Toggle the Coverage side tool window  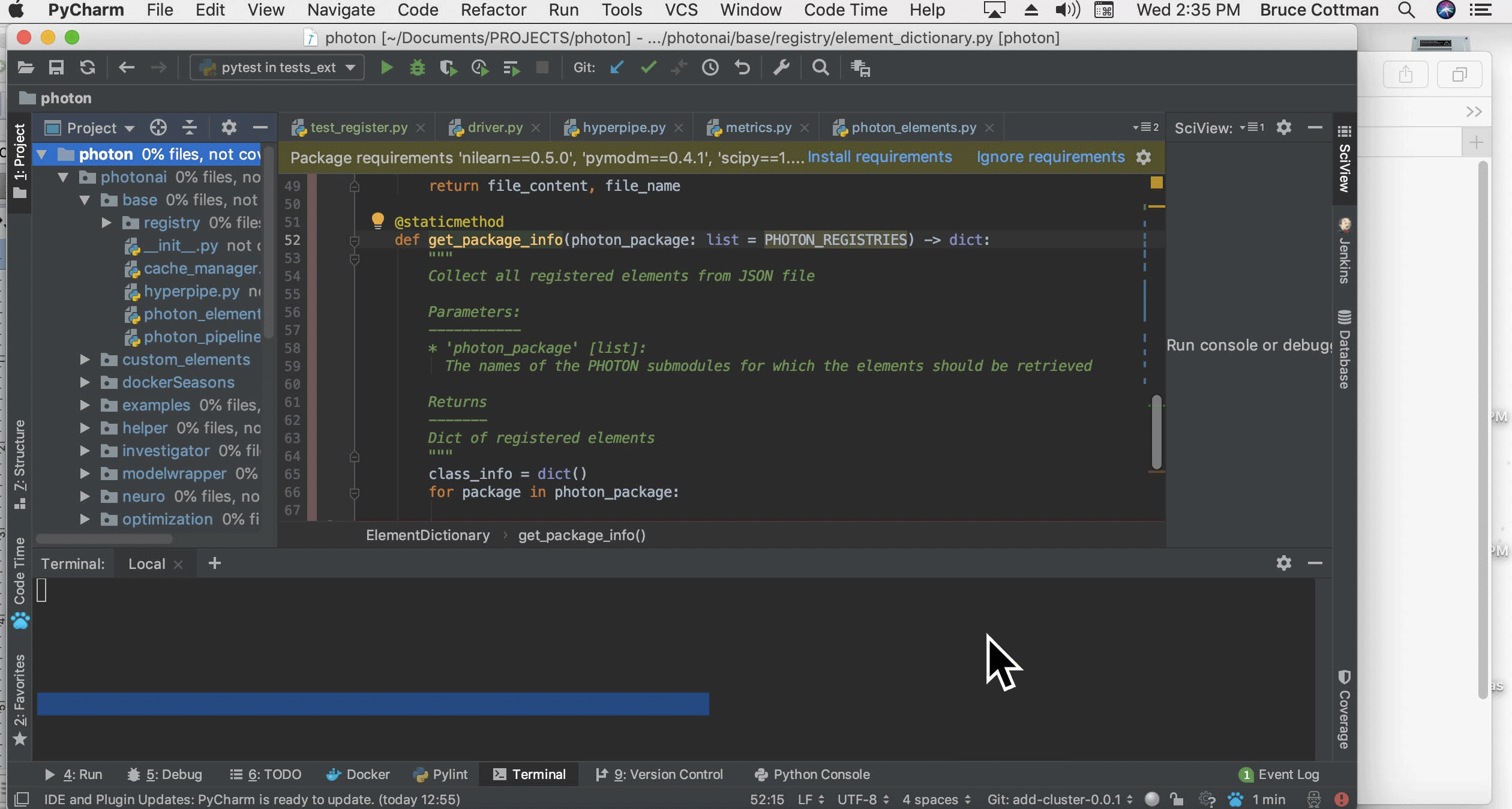coord(1344,710)
